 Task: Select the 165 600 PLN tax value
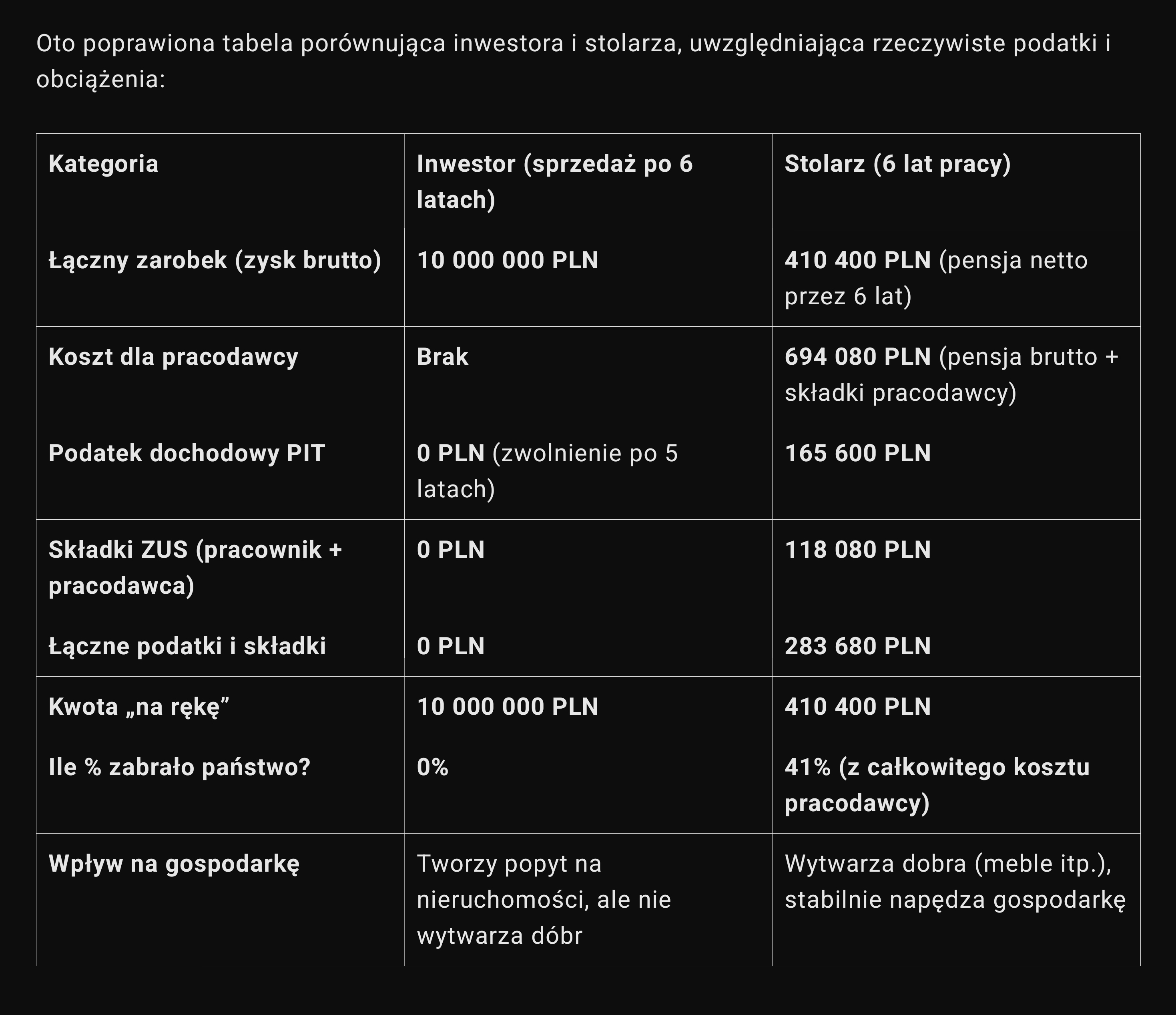(x=857, y=454)
